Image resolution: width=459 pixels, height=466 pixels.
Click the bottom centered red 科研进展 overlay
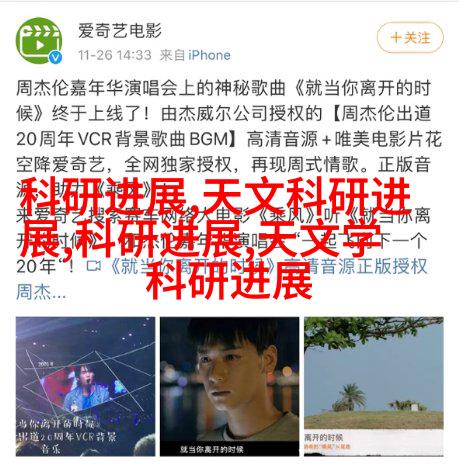pos(229,281)
